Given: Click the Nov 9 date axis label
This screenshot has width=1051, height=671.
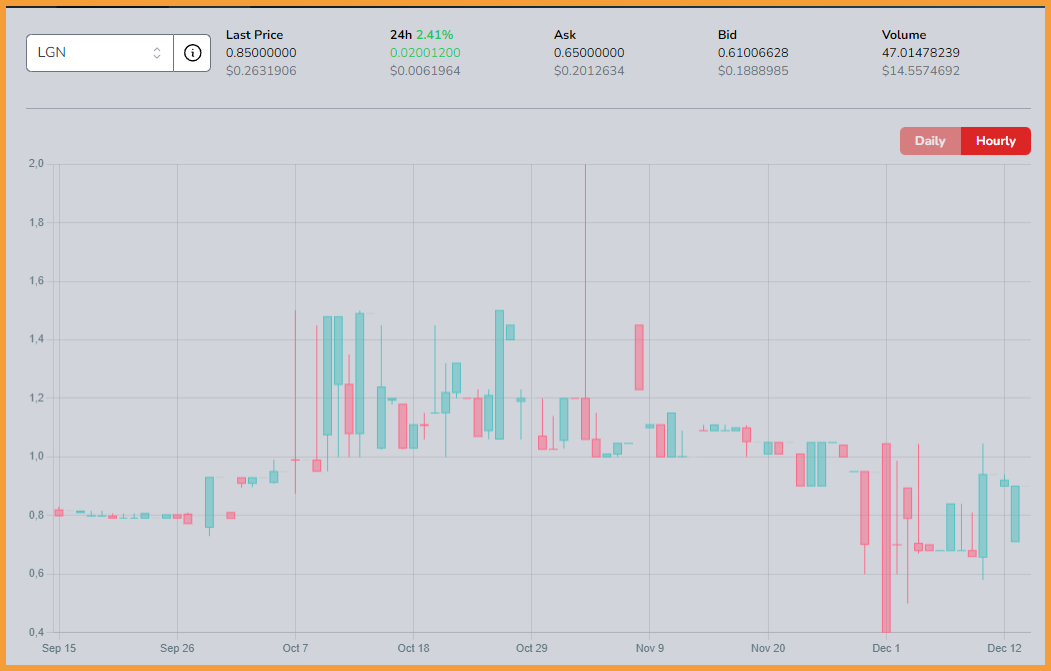Looking at the screenshot, I should (650, 648).
